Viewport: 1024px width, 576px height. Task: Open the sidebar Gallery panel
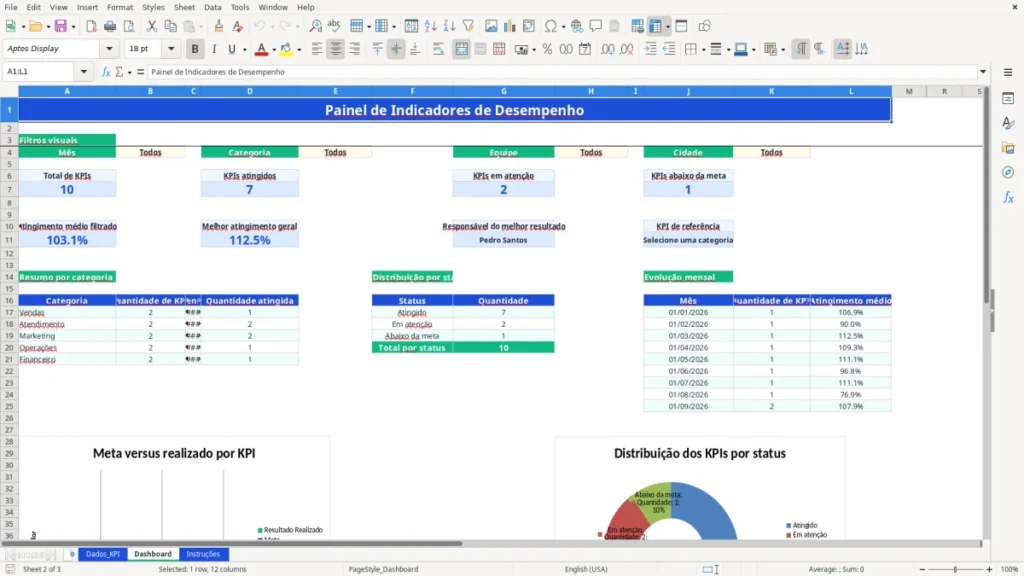(x=1008, y=148)
